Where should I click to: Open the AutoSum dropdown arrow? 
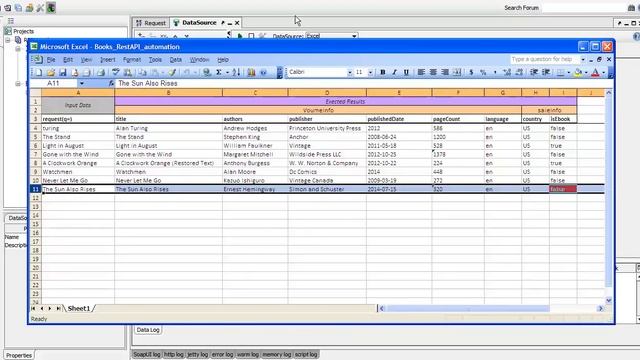pyautogui.click(x=227, y=73)
